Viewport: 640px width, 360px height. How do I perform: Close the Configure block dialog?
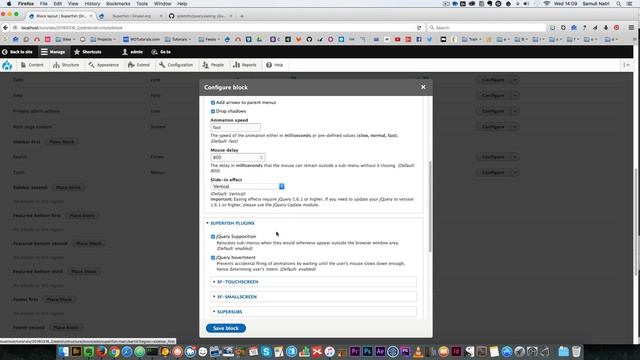[x=423, y=87]
